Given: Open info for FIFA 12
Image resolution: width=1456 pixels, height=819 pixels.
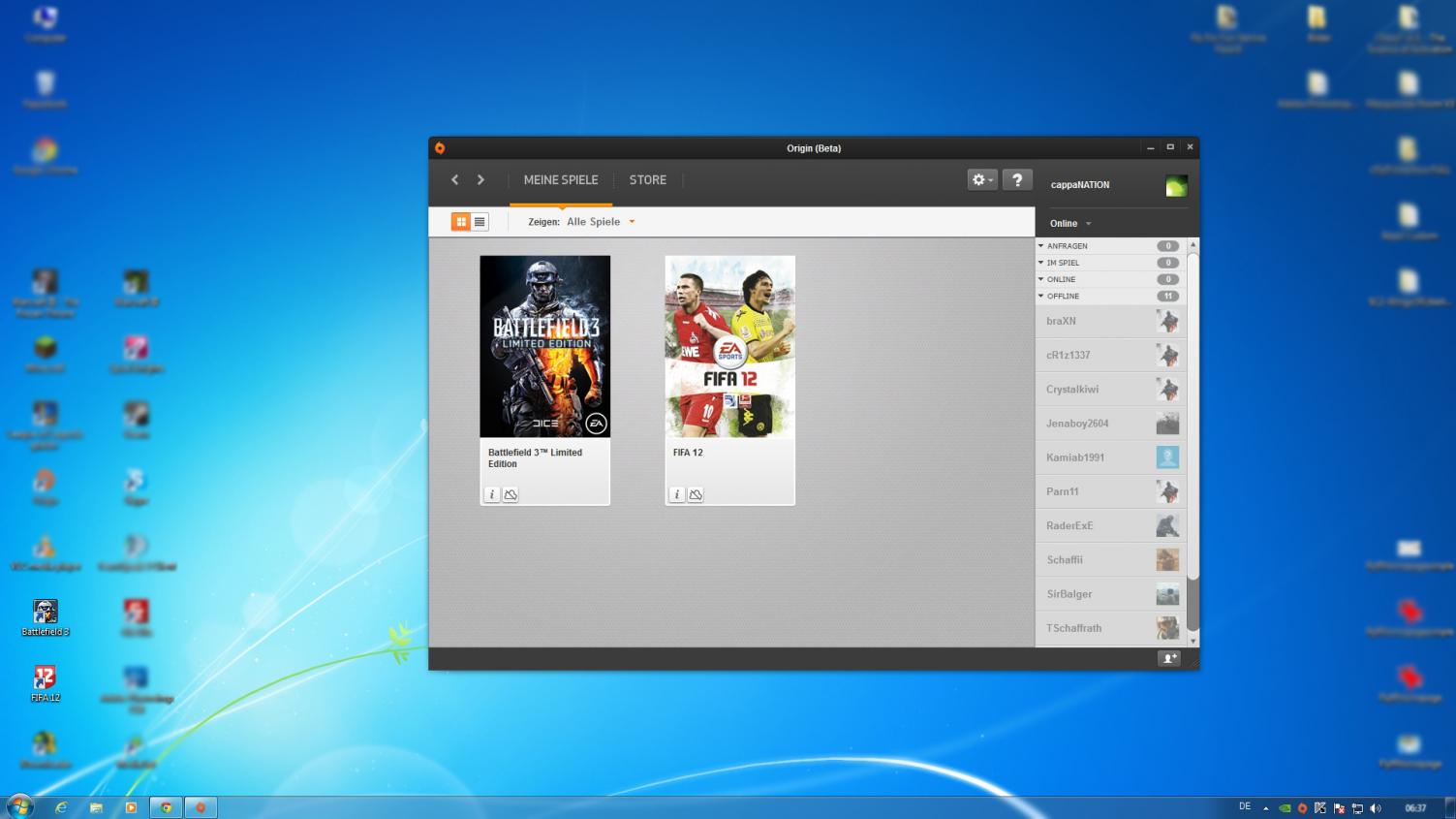Looking at the screenshot, I should pyautogui.click(x=676, y=494).
